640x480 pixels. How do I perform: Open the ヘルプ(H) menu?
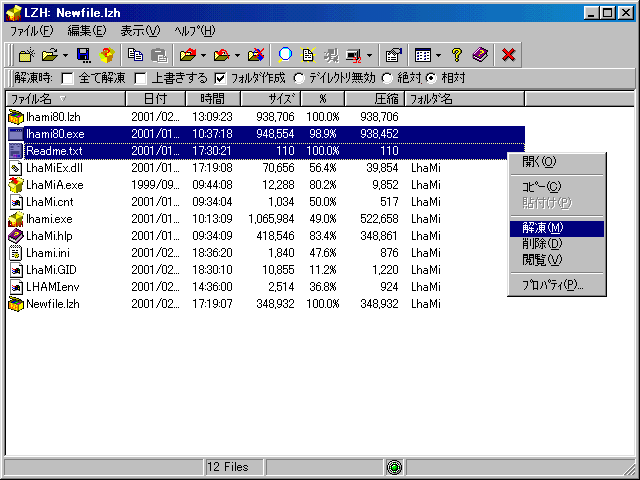(195, 31)
